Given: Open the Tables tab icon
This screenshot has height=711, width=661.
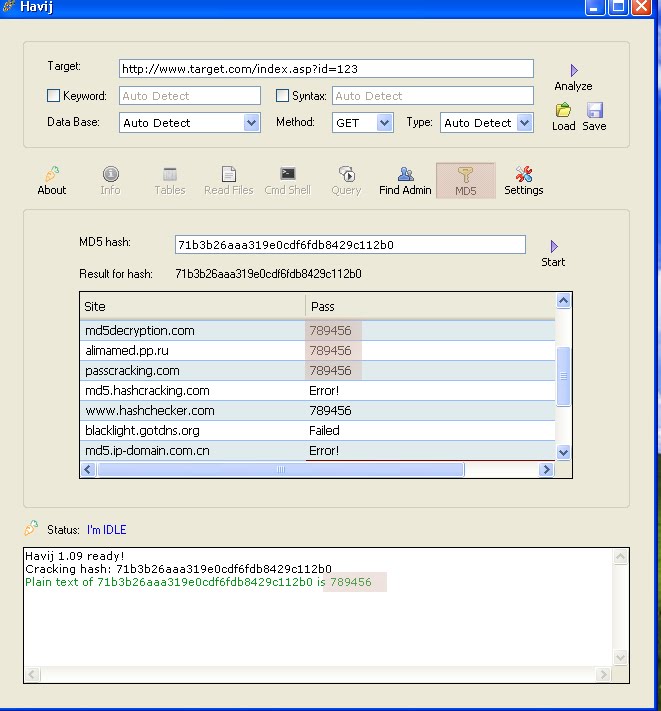Looking at the screenshot, I should tap(170, 174).
